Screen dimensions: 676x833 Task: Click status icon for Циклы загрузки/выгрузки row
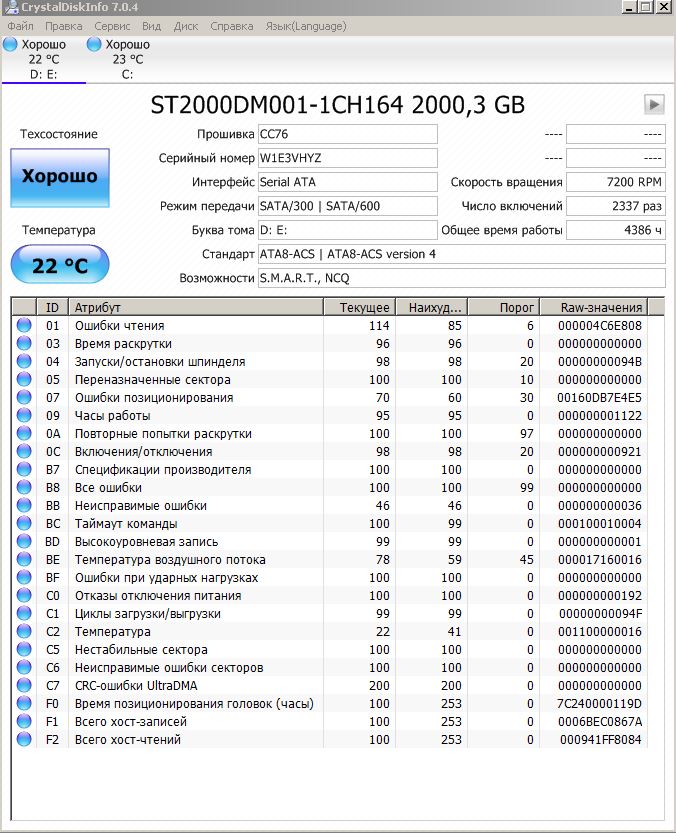(x=24, y=614)
